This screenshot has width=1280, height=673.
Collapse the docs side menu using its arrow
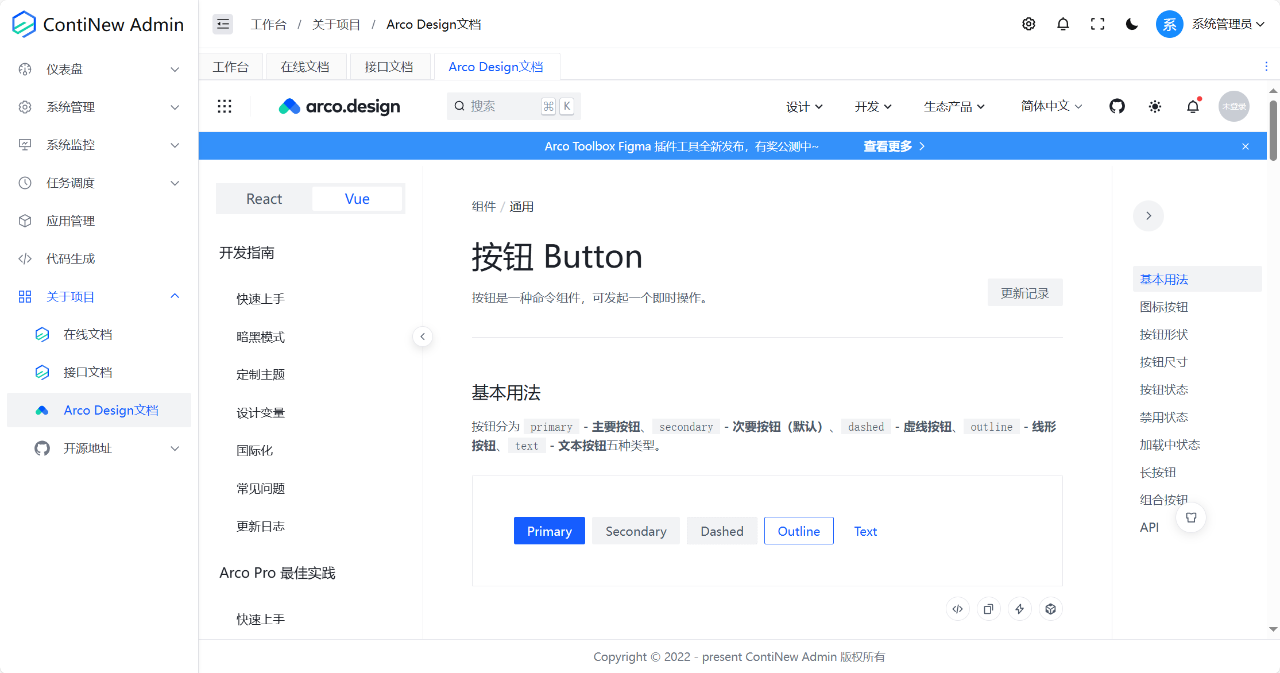tap(423, 337)
